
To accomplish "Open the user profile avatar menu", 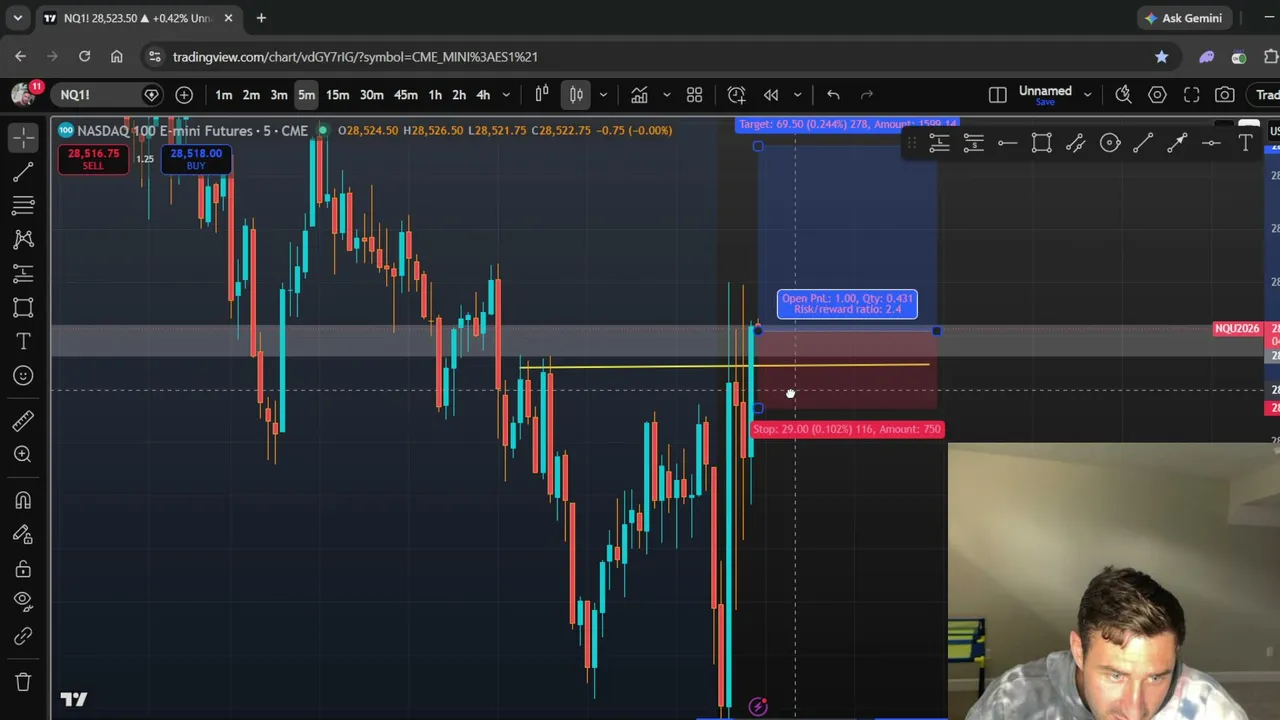I will click(23, 94).
